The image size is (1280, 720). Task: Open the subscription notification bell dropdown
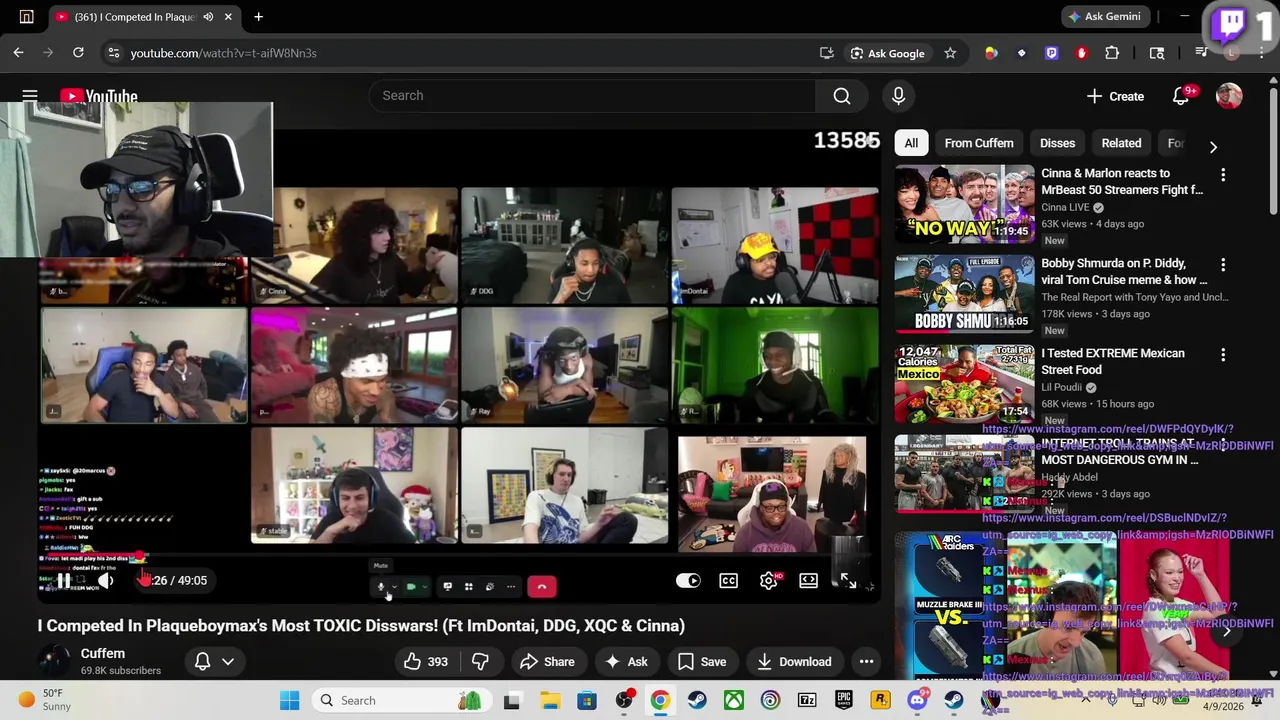click(x=214, y=661)
